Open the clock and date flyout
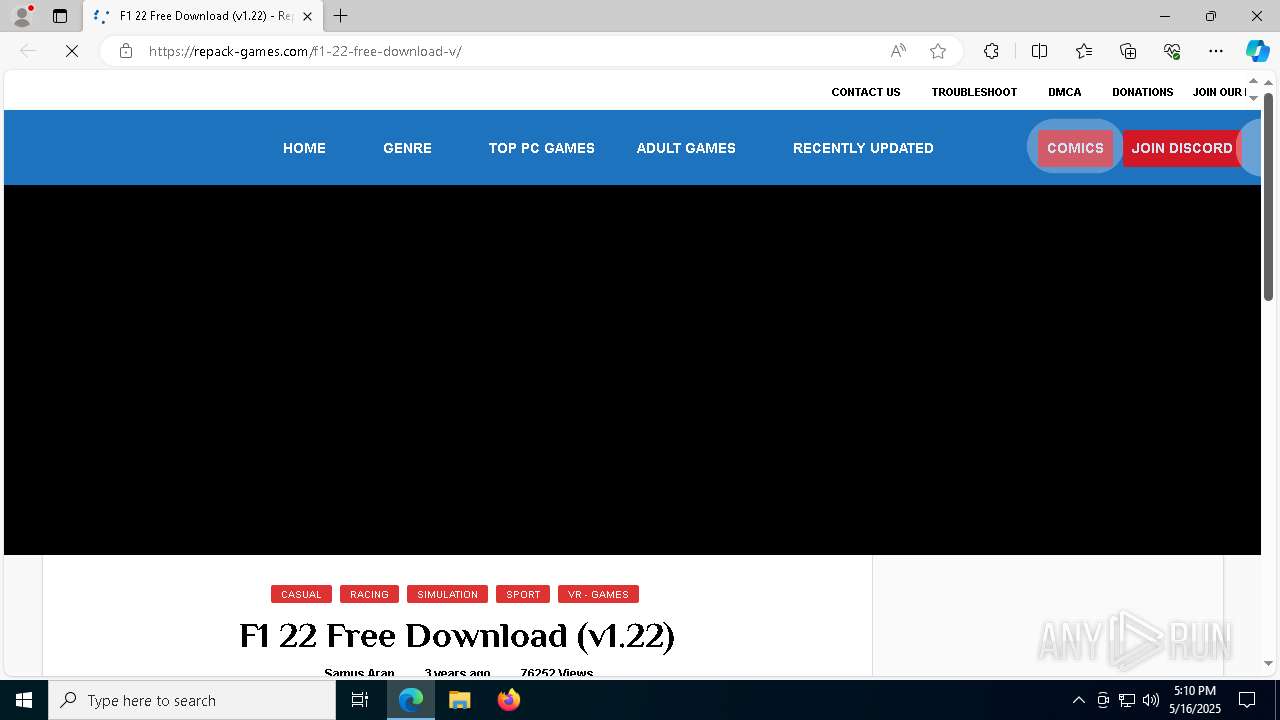Viewport: 1280px width, 720px height. [1195, 700]
